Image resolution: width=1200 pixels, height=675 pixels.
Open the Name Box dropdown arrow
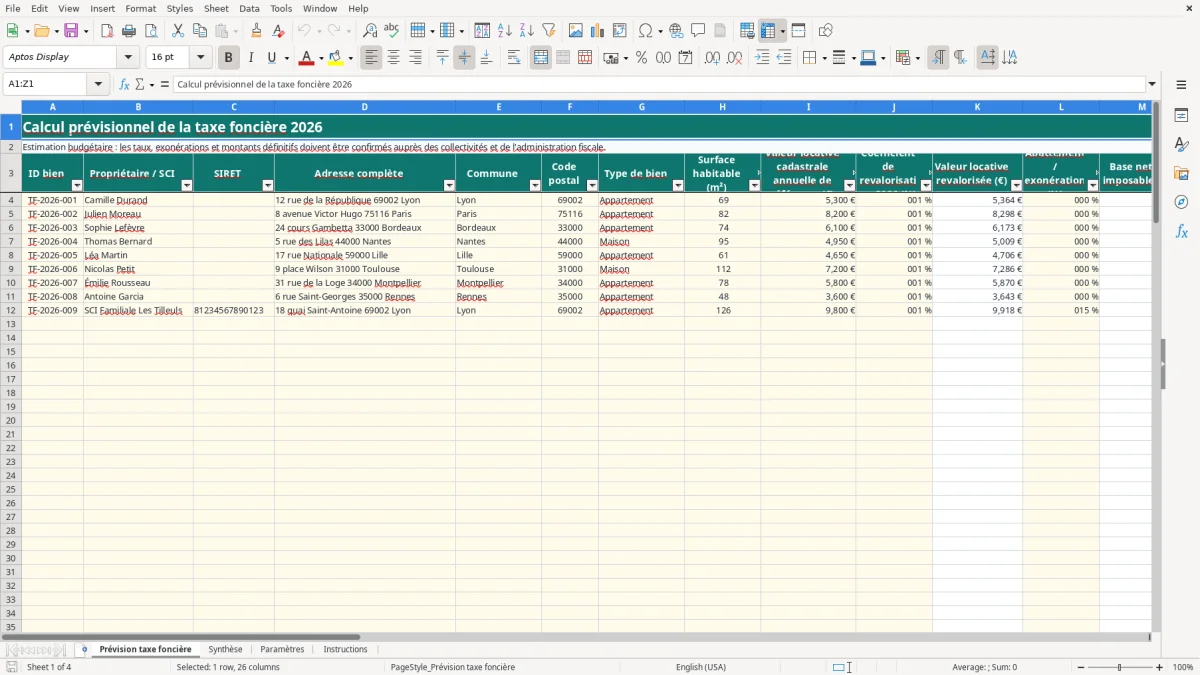[99, 85]
